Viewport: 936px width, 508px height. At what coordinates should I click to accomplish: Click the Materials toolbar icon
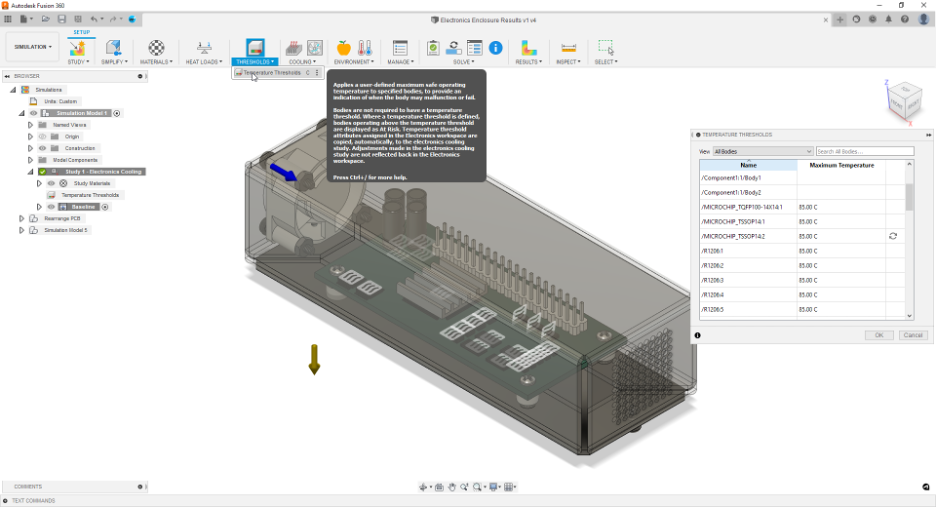156,47
